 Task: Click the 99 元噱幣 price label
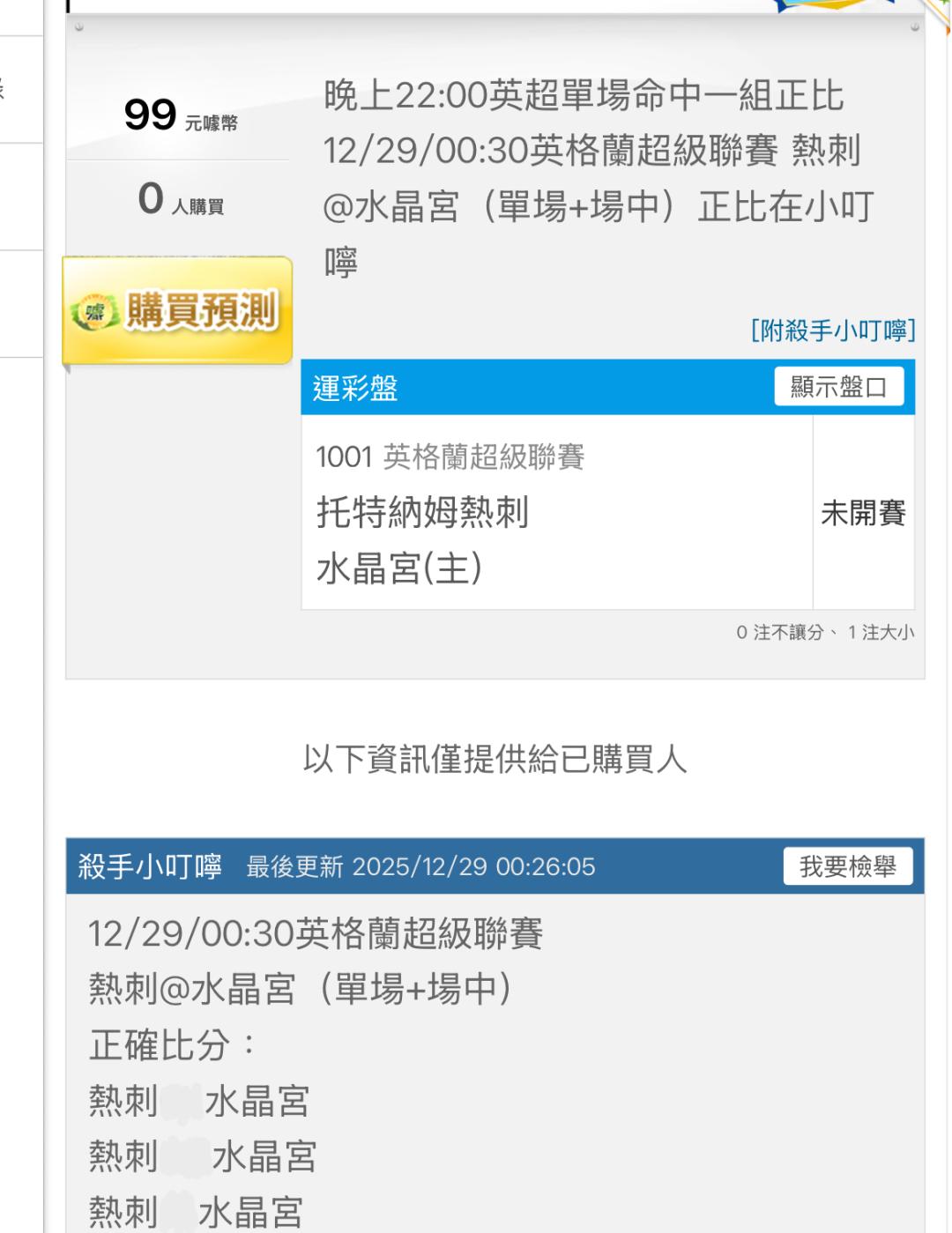(180, 115)
